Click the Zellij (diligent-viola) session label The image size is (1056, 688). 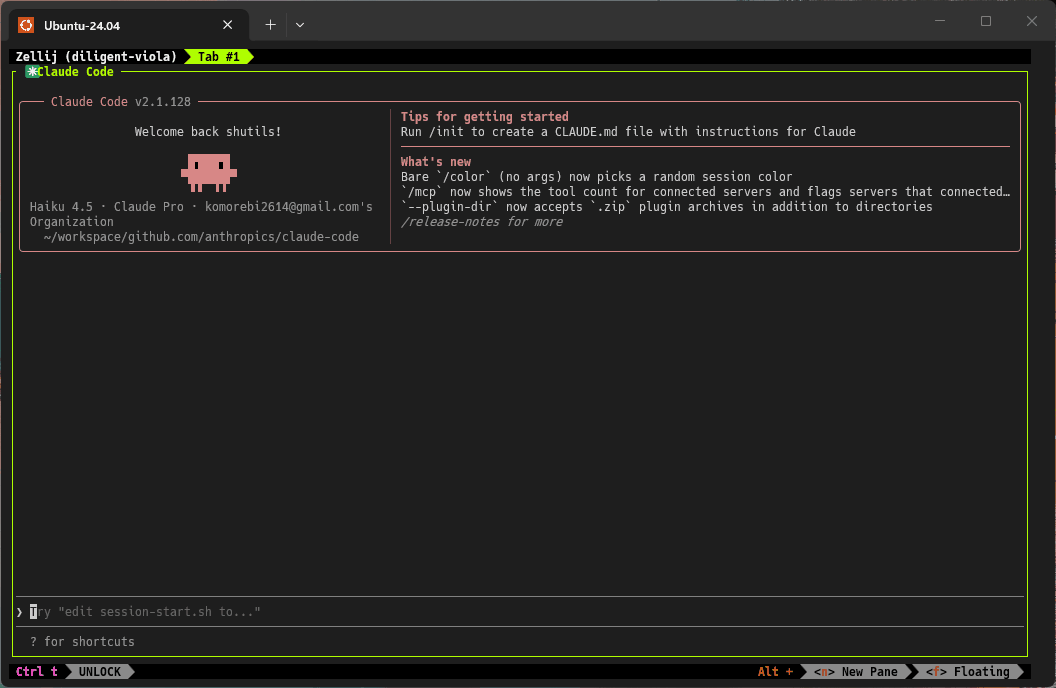tap(96, 57)
